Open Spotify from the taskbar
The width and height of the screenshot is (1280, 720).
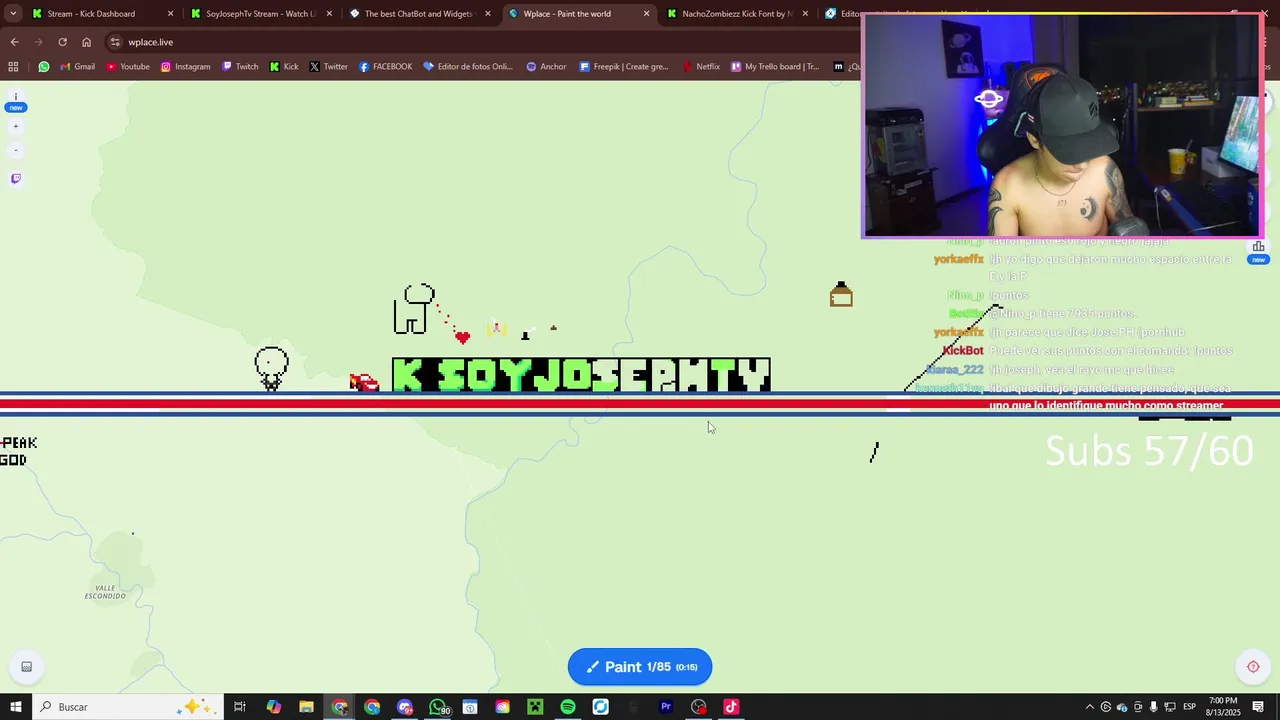coord(568,707)
